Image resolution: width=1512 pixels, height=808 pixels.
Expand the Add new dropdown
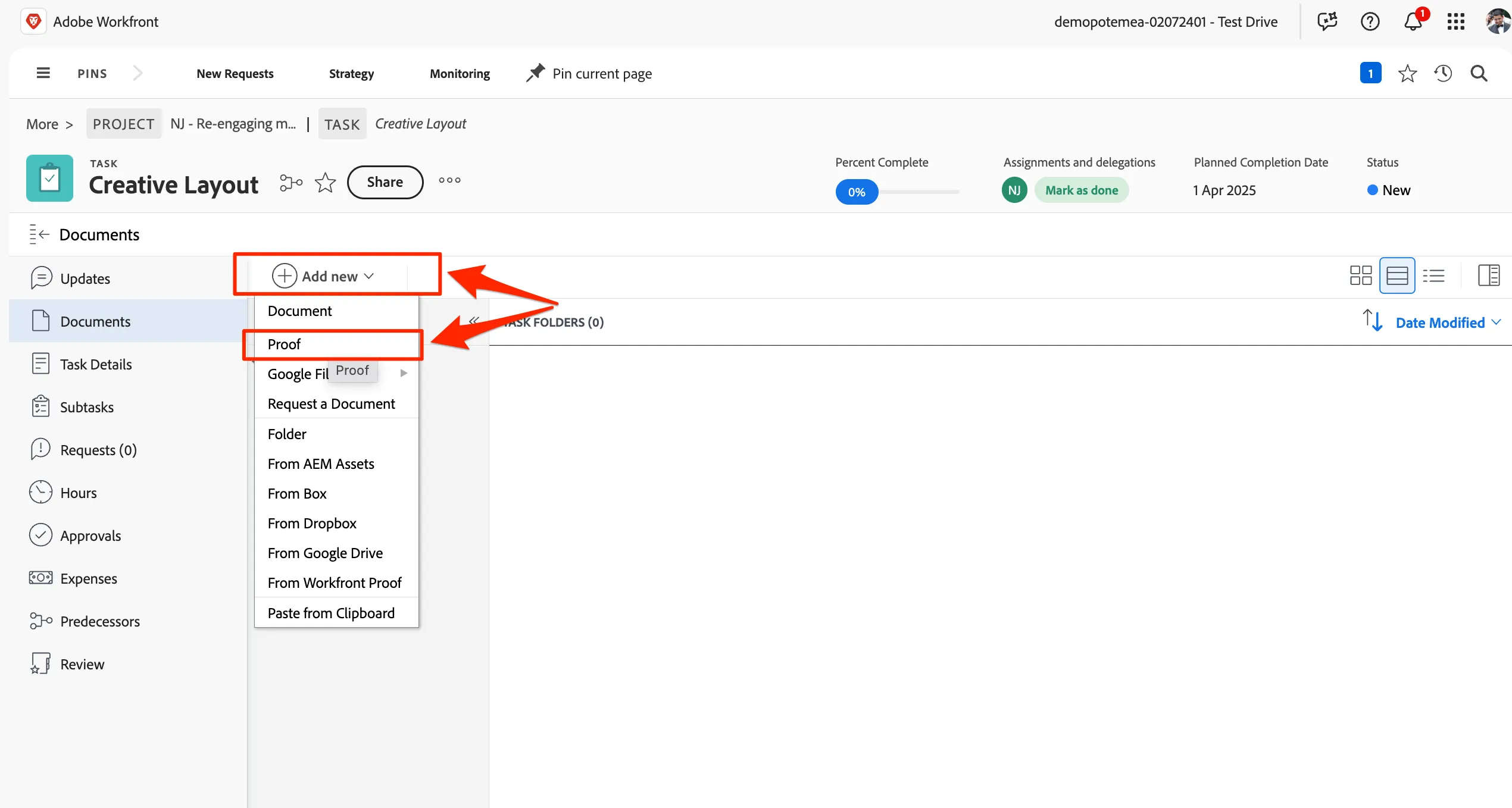(x=323, y=276)
